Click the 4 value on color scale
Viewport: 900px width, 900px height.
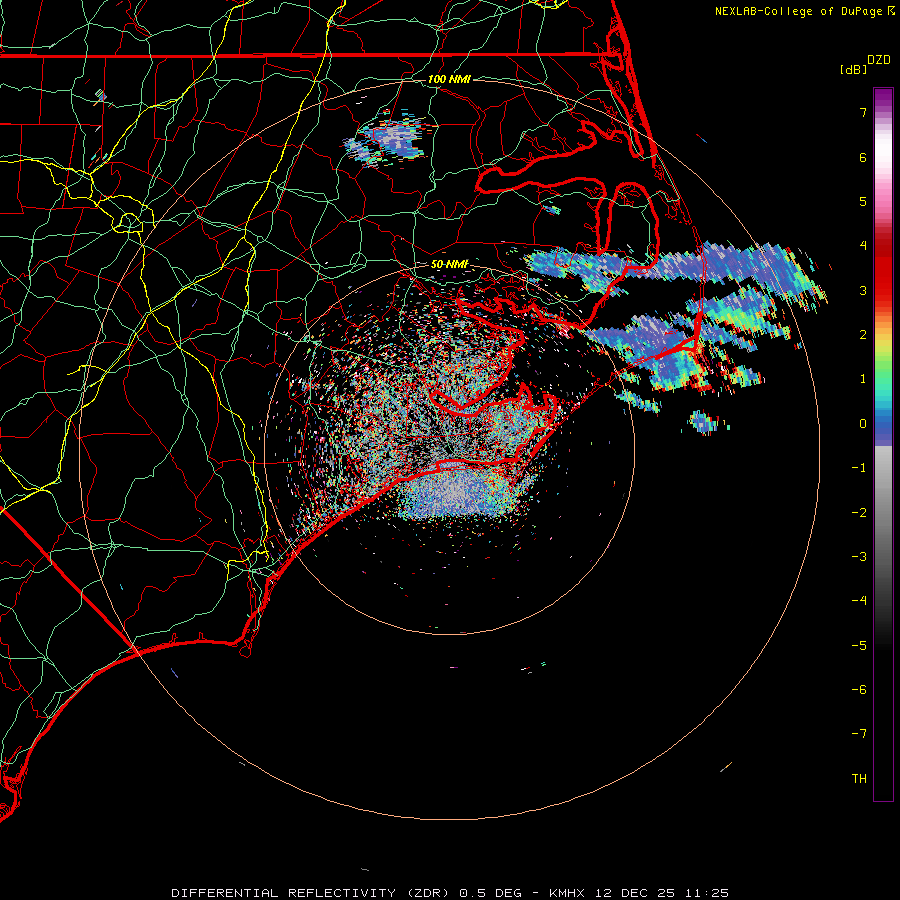click(x=863, y=246)
